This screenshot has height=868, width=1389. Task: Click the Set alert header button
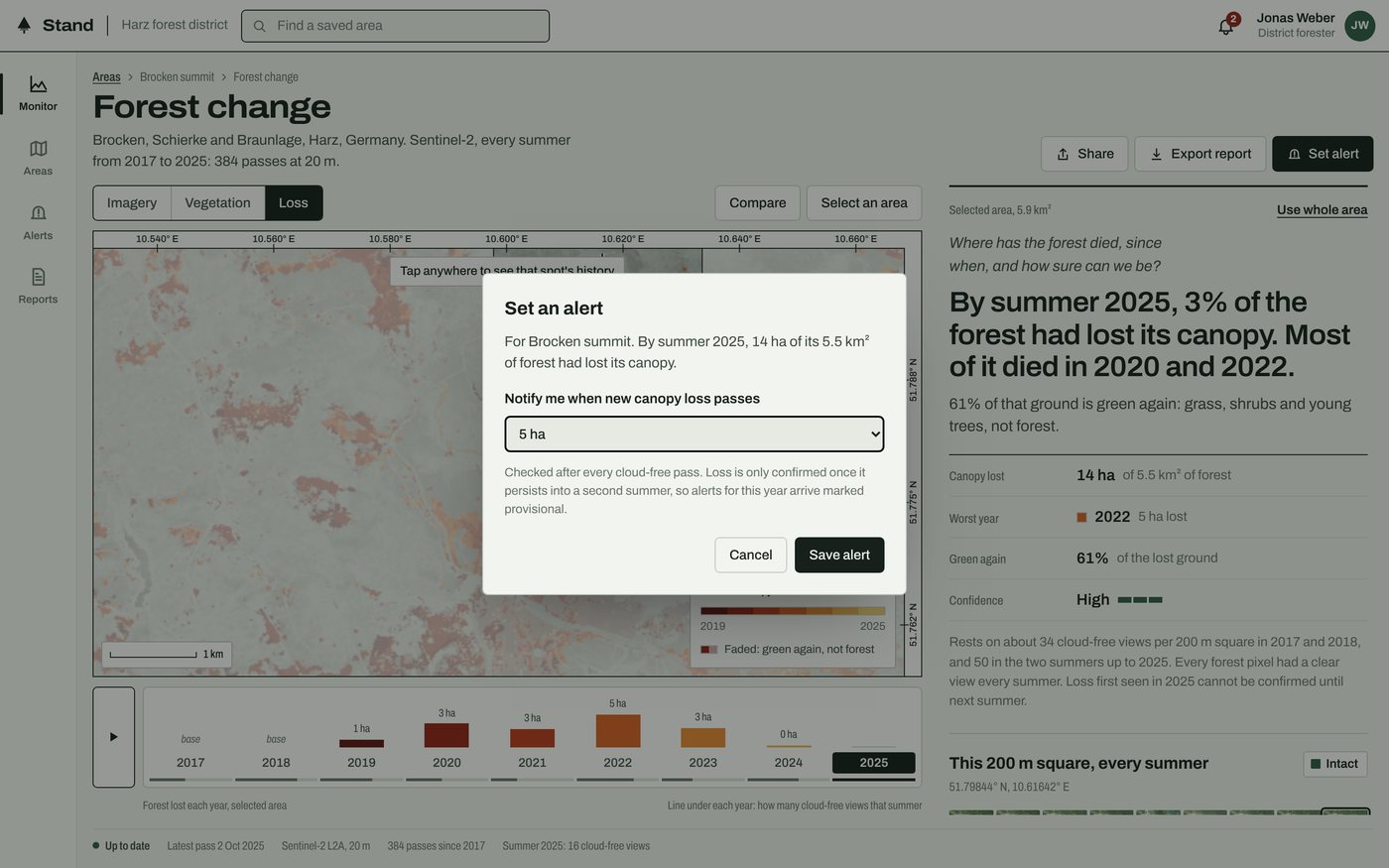pyautogui.click(x=1324, y=154)
